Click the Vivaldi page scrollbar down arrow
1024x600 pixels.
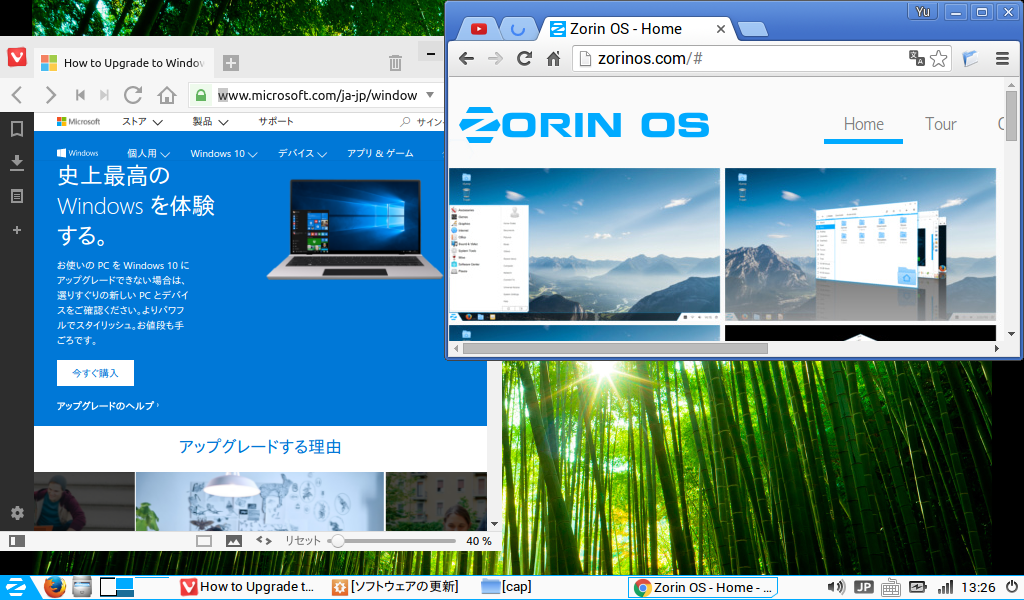coord(494,524)
